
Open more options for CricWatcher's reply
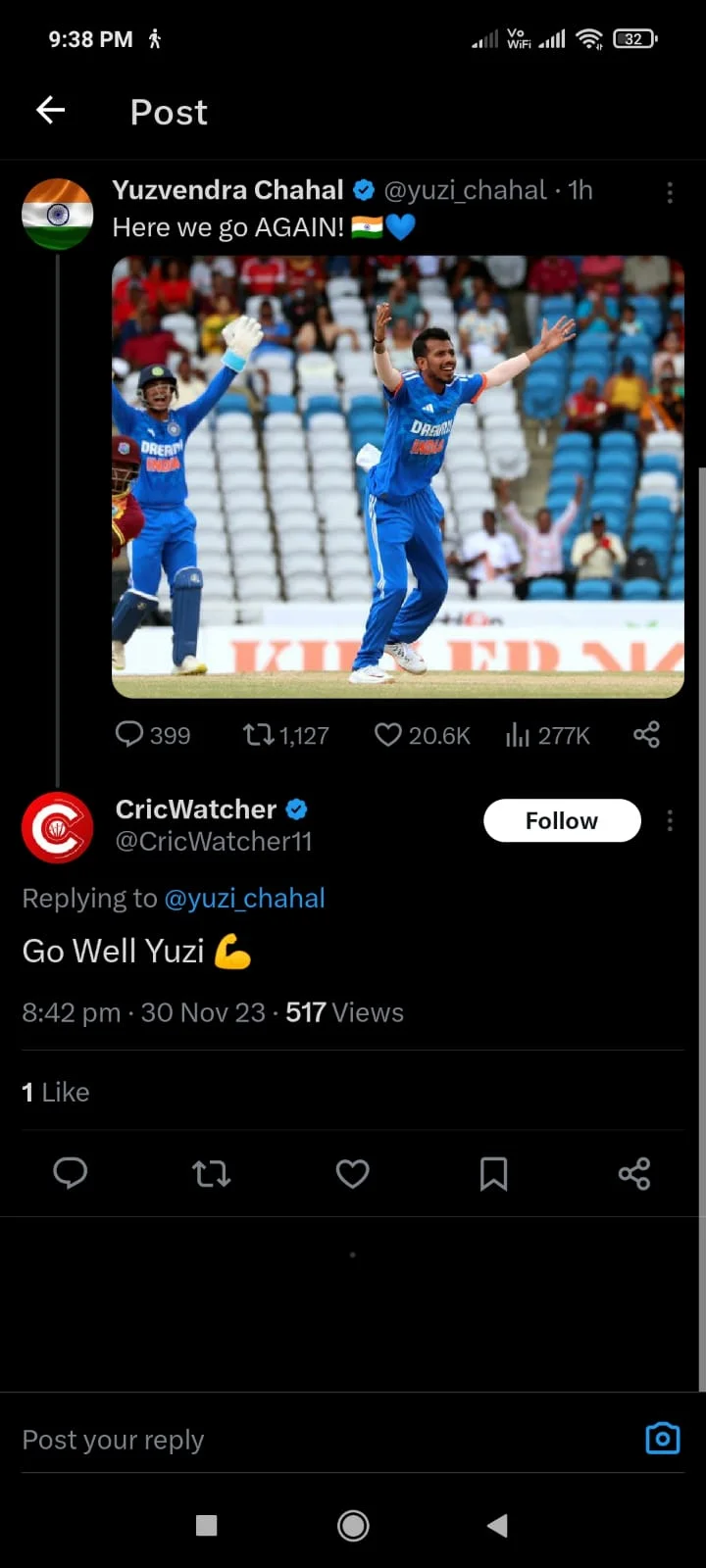(x=670, y=821)
